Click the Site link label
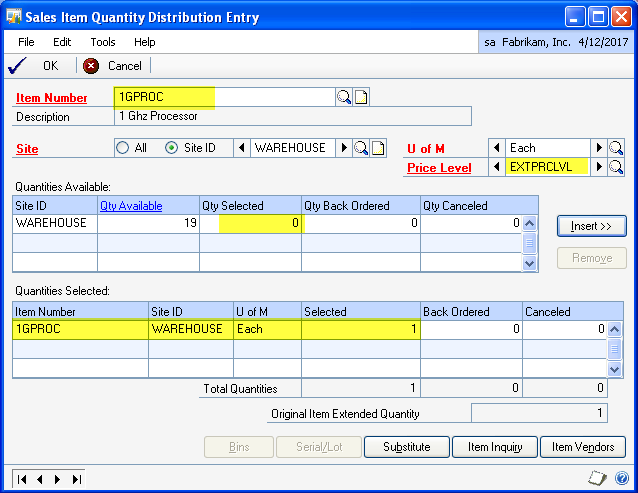The height and width of the screenshot is (493, 638). 27,149
